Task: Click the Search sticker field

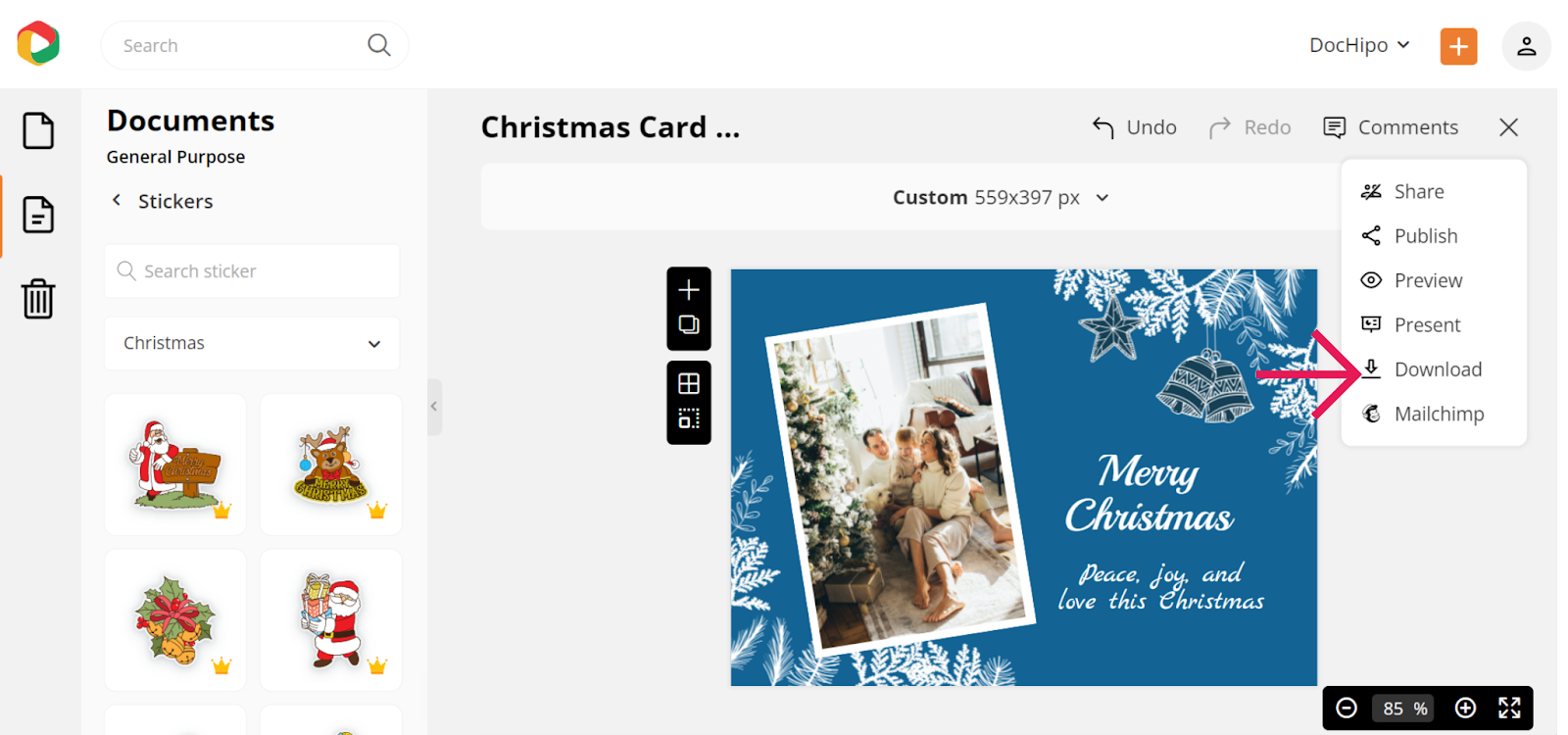Action: pyautogui.click(x=252, y=270)
